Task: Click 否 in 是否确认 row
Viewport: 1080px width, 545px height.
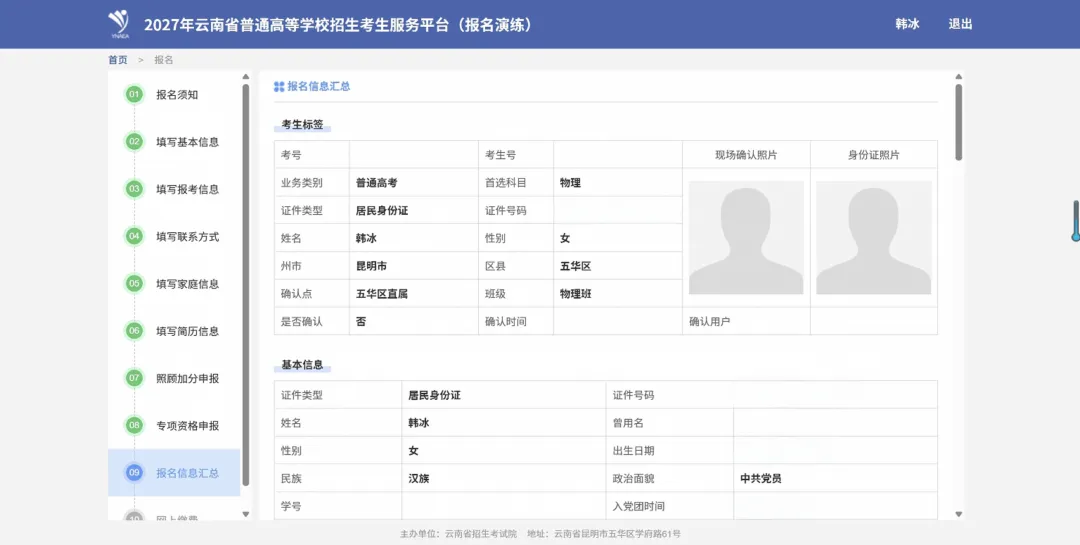Action: (x=414, y=321)
